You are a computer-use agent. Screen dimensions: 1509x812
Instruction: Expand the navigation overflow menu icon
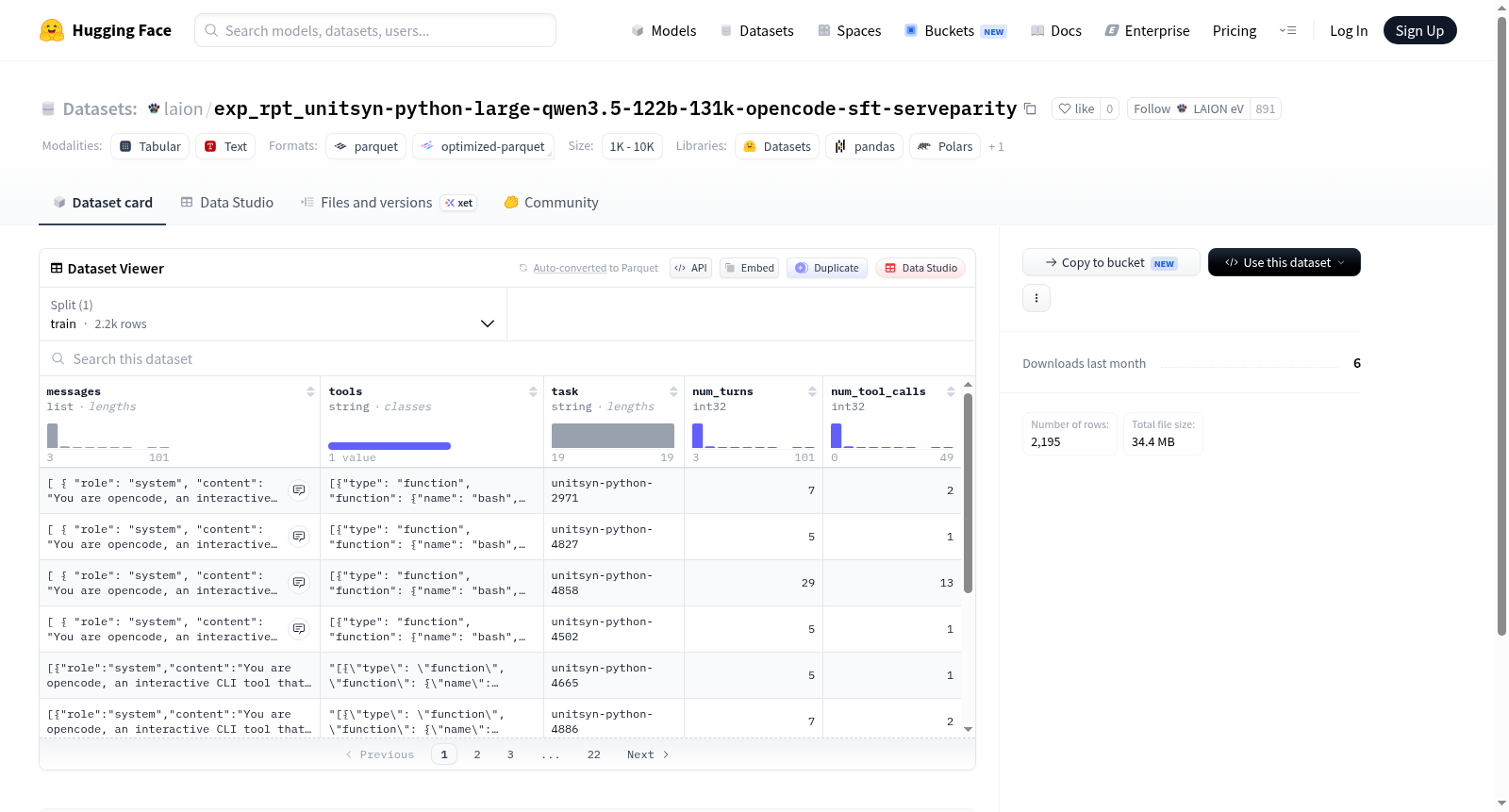[x=1287, y=30]
